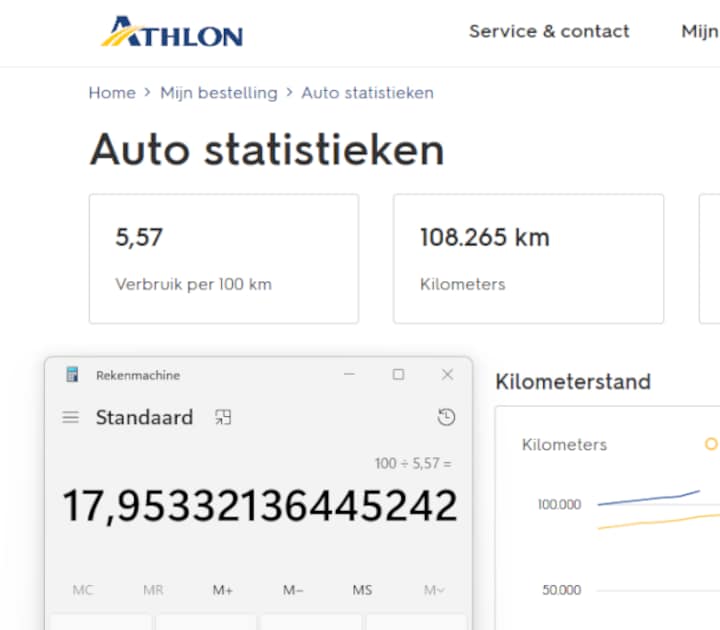
Task: Click the 100.000 axis label
Action: [x=559, y=505]
